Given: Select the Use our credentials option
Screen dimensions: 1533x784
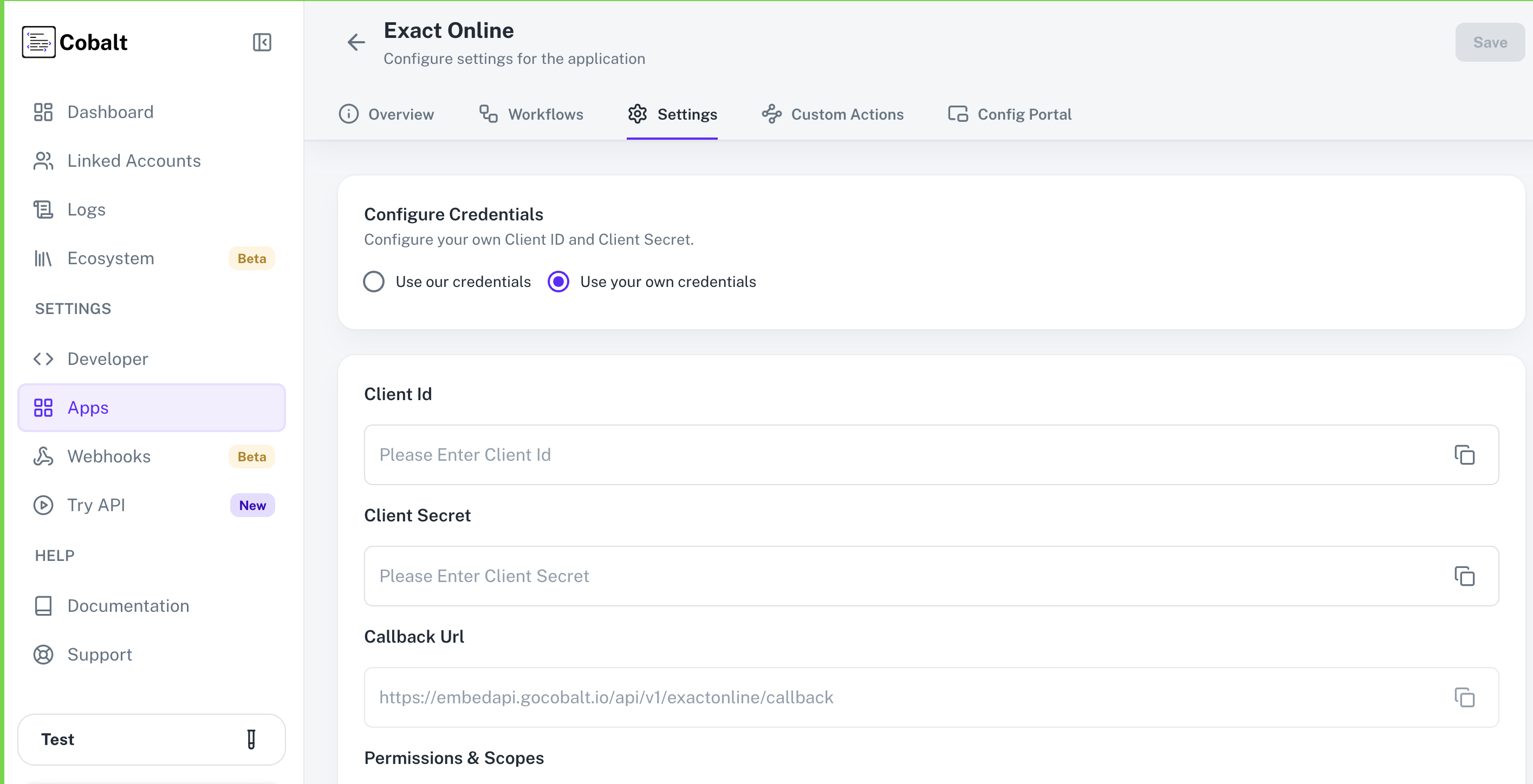Looking at the screenshot, I should coord(374,282).
